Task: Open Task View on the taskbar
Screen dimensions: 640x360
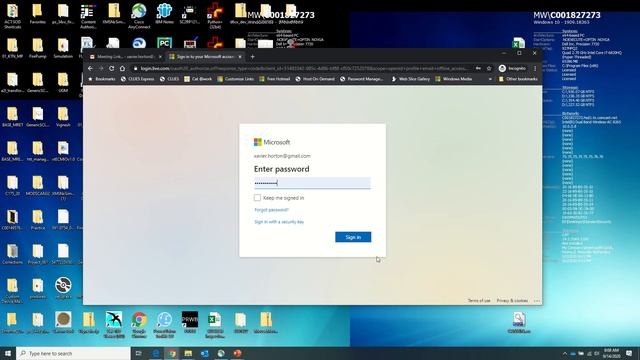Action: tap(138, 353)
